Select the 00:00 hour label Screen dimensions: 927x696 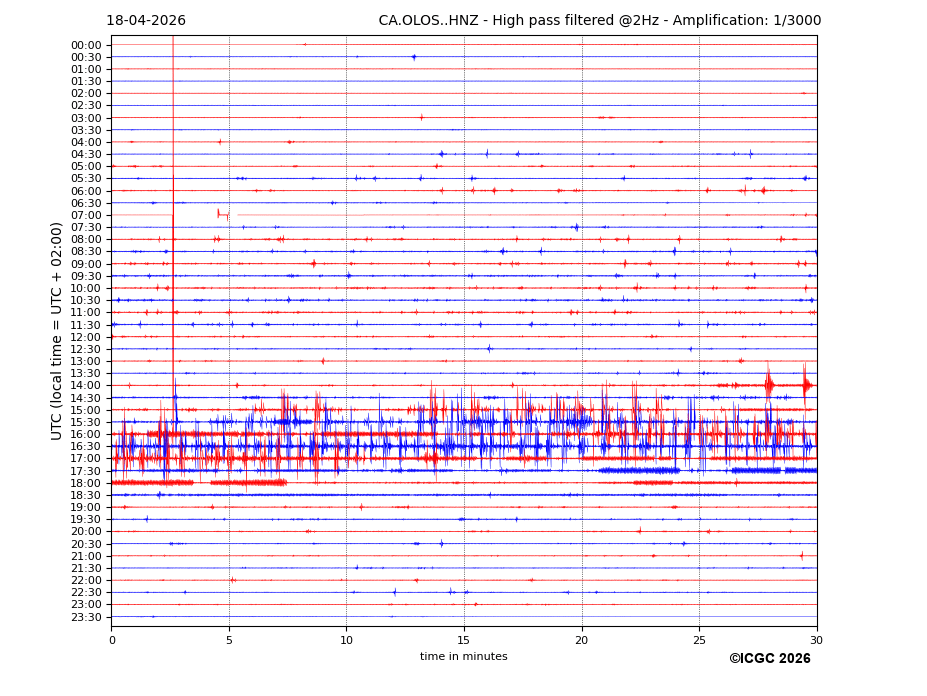pyautogui.click(x=86, y=45)
